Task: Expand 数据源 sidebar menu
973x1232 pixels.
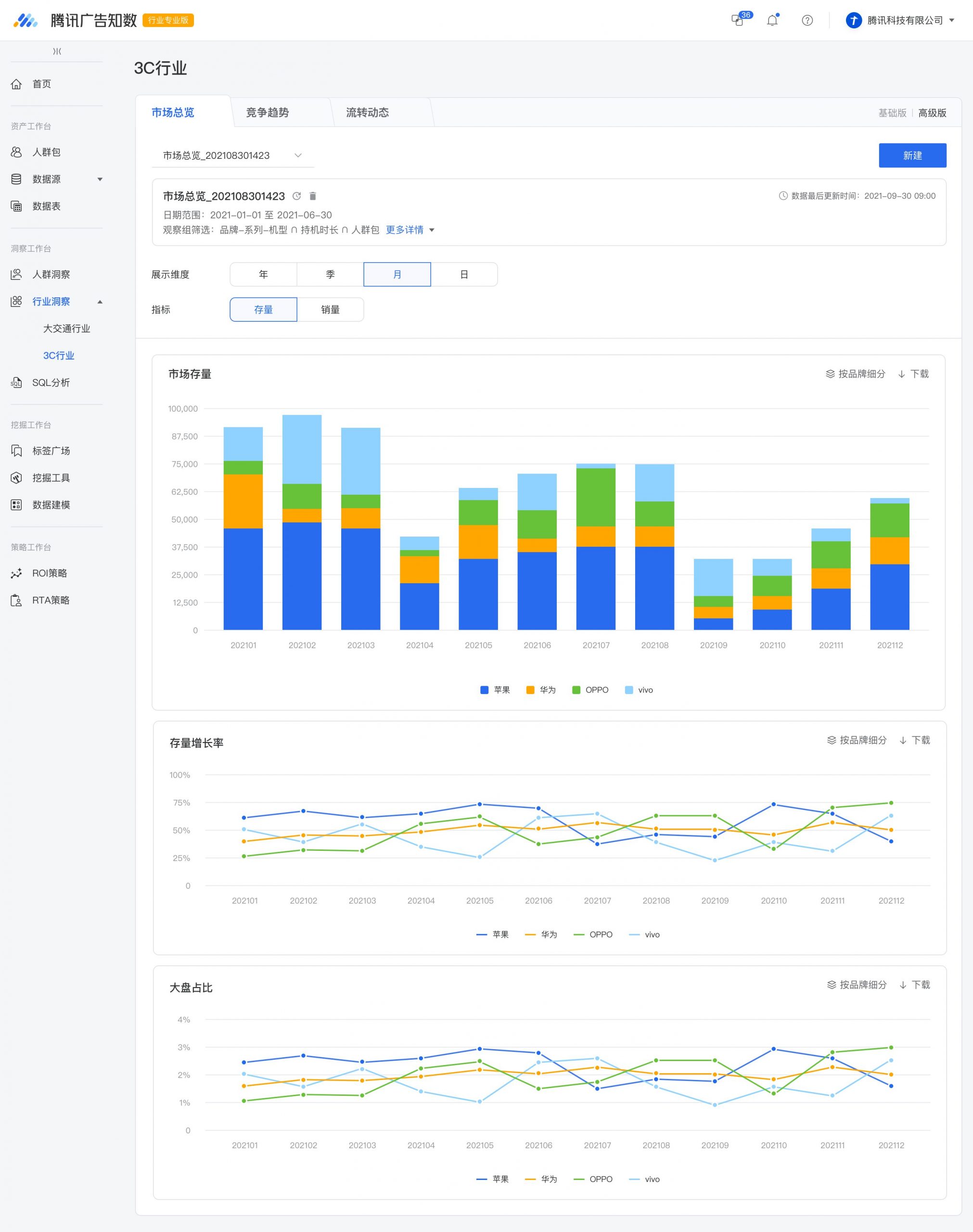Action: click(x=57, y=179)
